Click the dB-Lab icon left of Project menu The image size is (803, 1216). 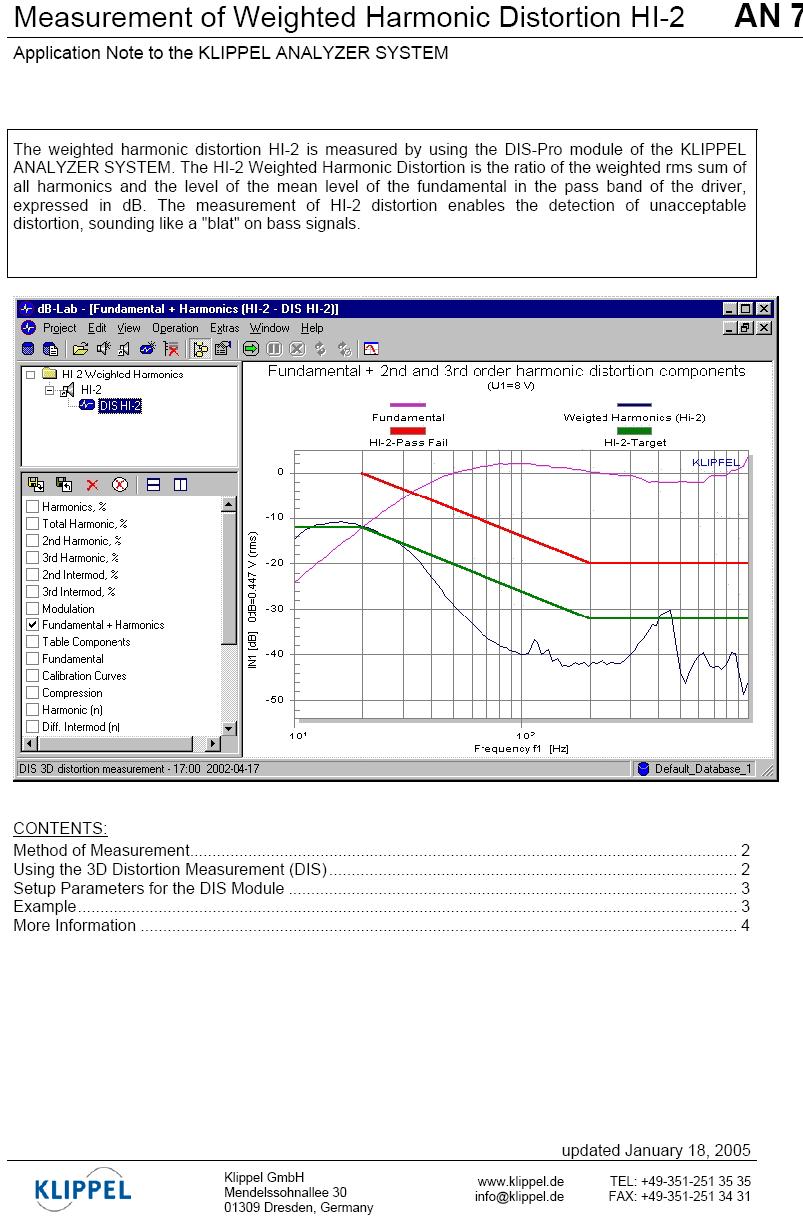[28, 328]
